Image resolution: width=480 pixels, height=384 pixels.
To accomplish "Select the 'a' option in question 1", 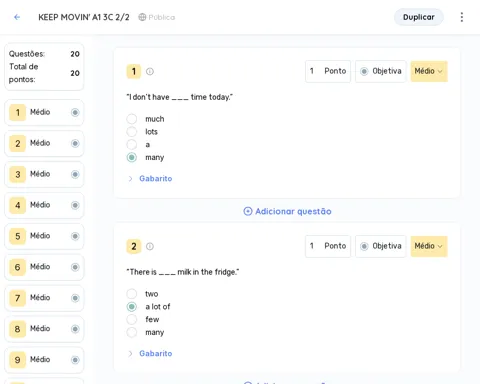I will [x=132, y=144].
